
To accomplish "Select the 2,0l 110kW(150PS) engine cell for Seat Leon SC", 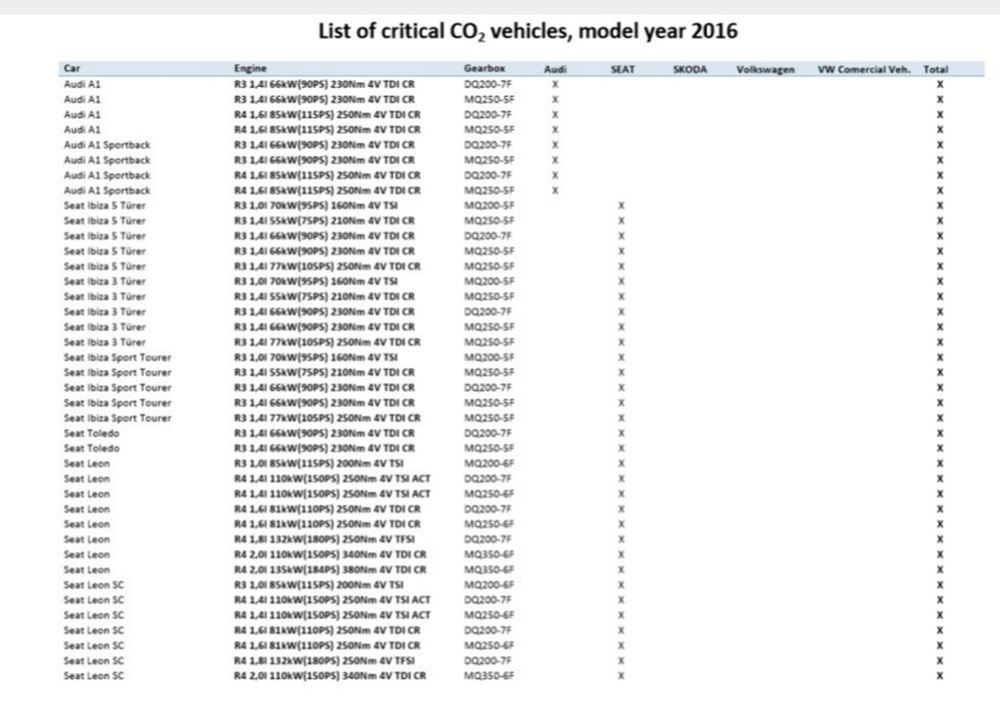I will 330,676.
